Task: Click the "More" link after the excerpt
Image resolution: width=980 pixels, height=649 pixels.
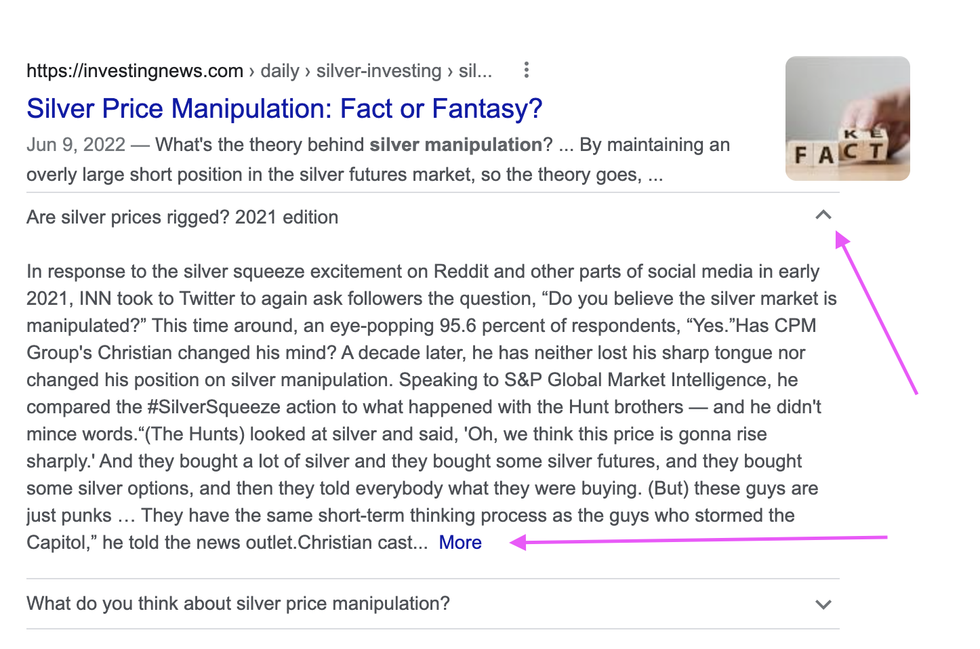Action: point(460,543)
